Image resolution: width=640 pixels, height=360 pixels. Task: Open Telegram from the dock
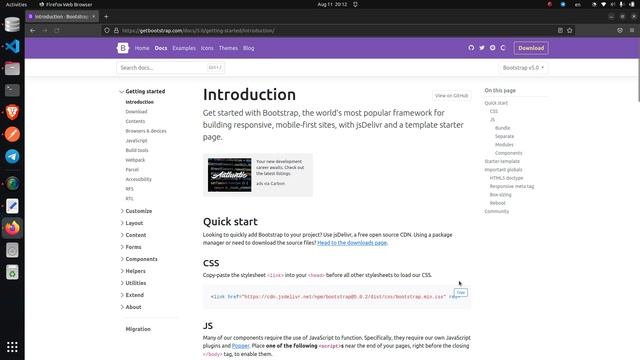point(12,156)
